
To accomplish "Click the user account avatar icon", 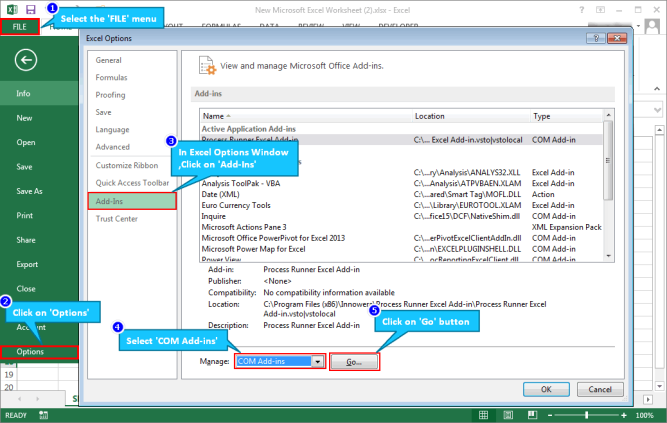I will [652, 26].
